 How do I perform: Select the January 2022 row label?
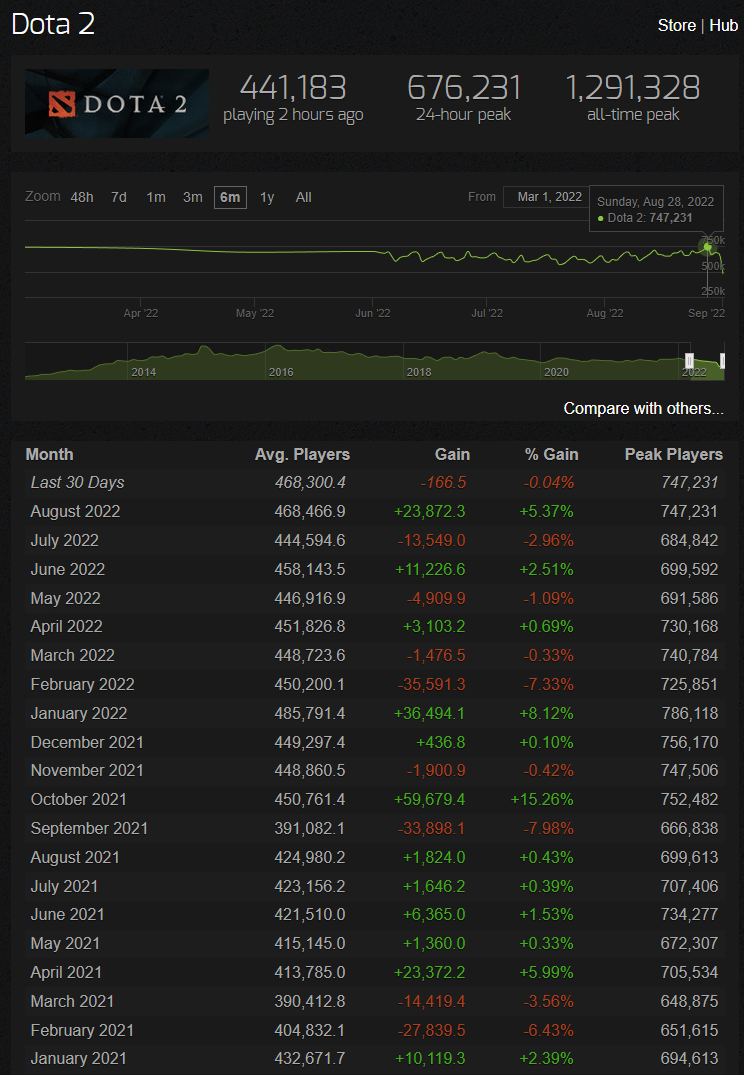79,714
